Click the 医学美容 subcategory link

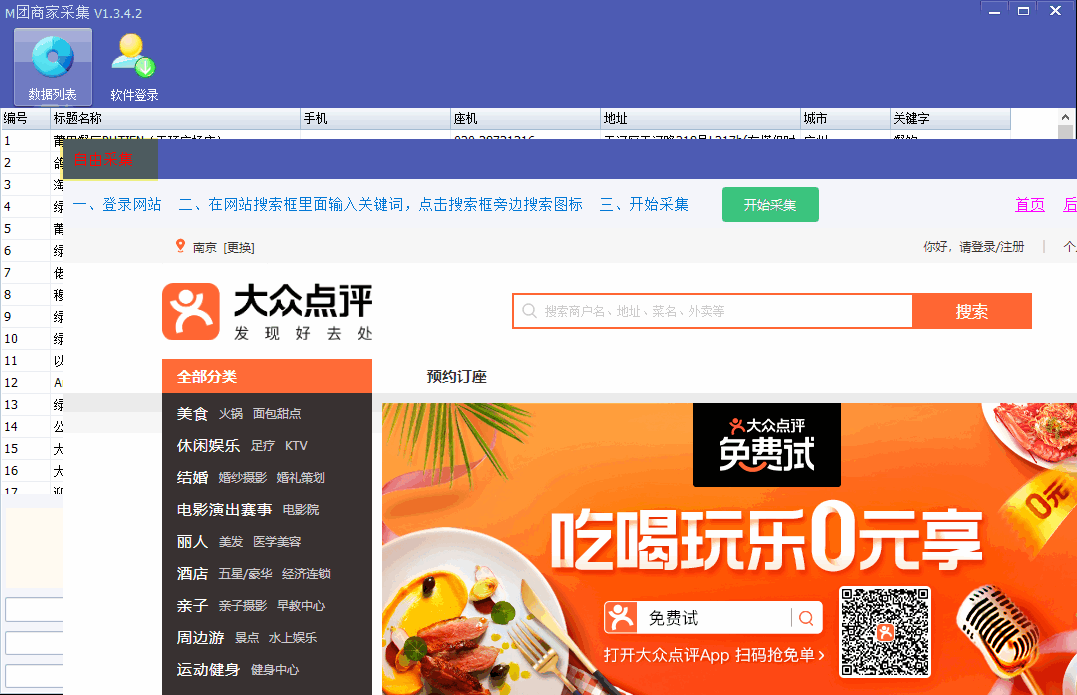[x=277, y=542]
